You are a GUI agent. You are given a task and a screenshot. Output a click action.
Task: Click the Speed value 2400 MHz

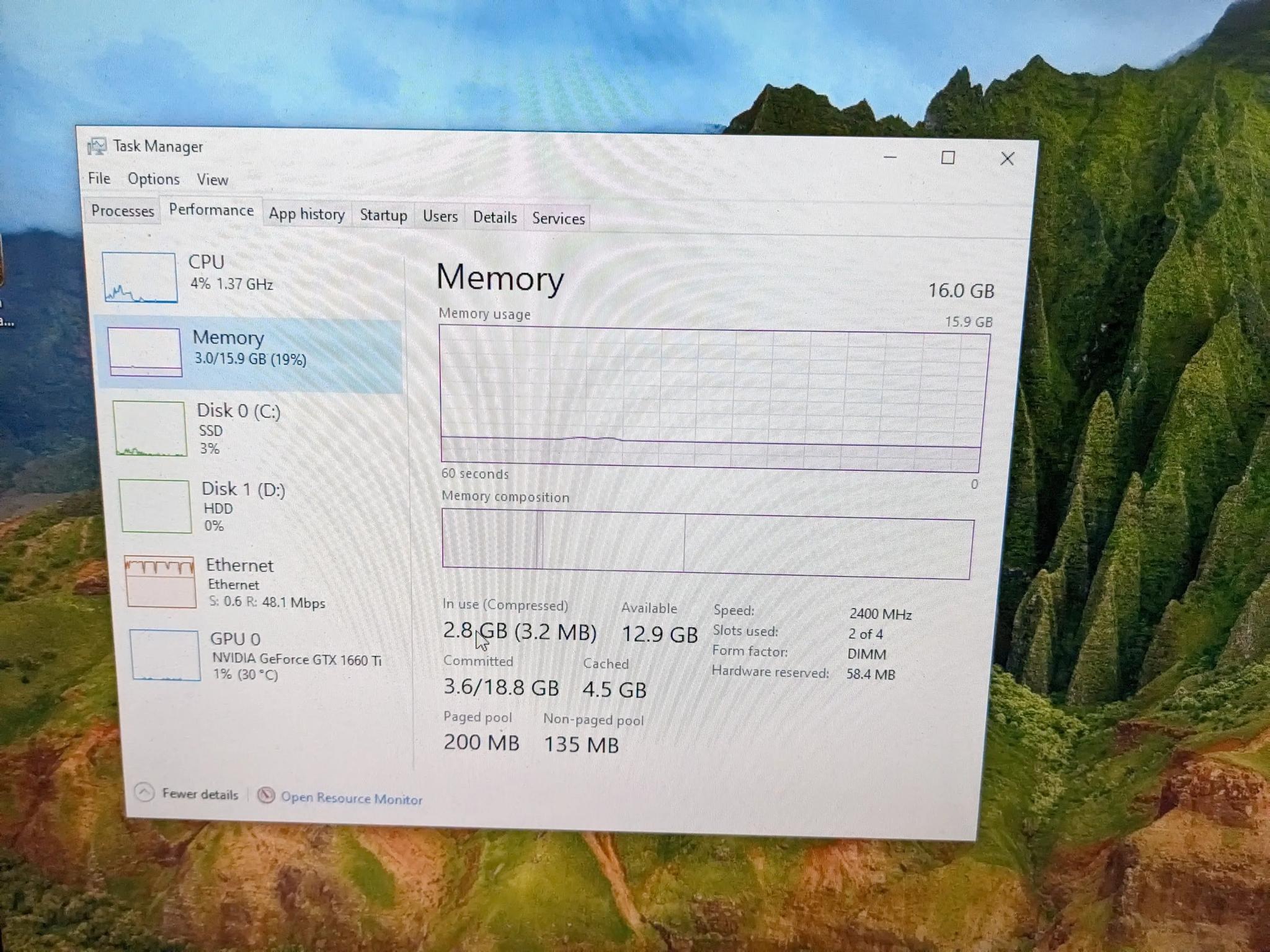click(880, 614)
